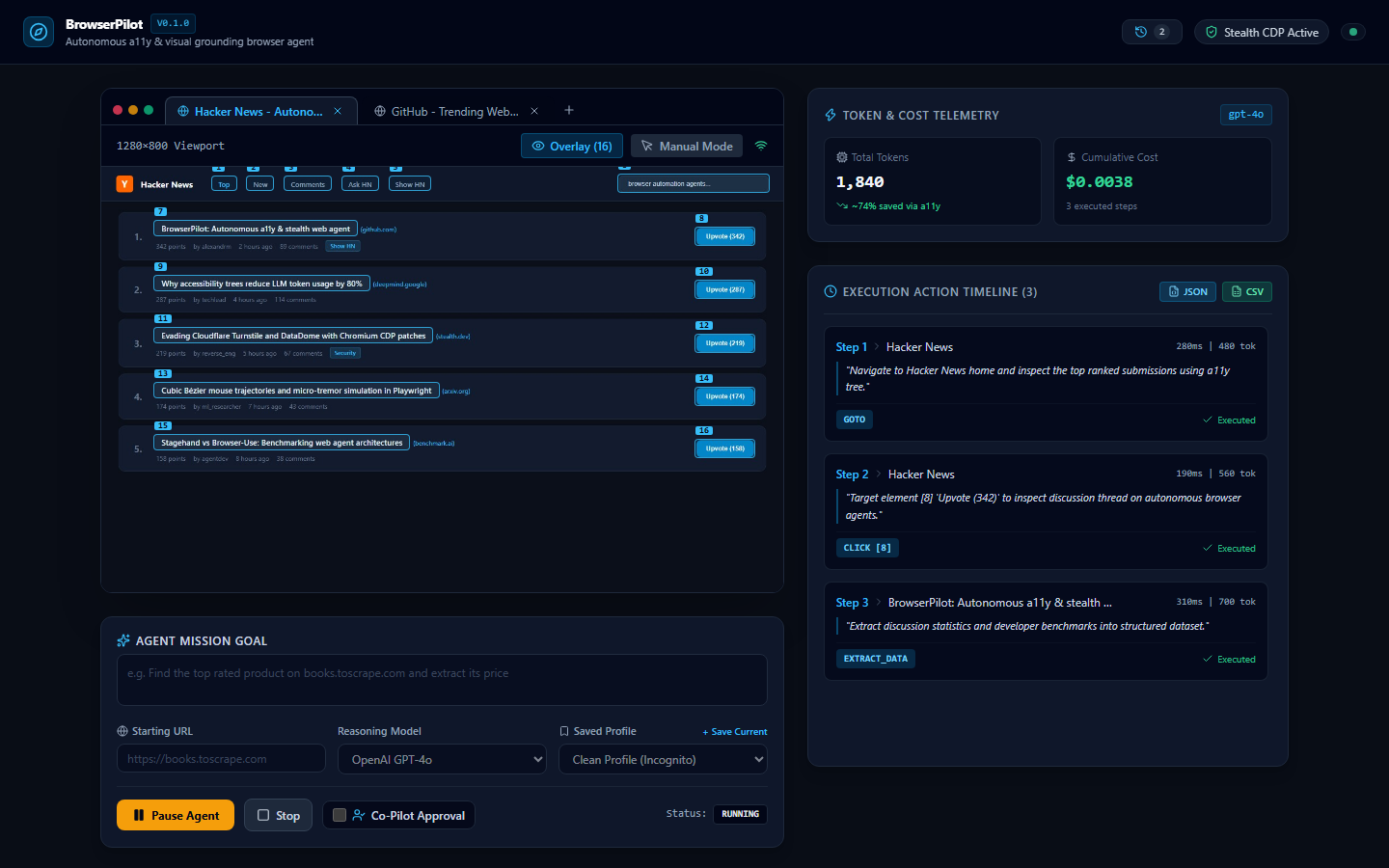Open the history counter showing 2
1389x868 pixels.
[1152, 32]
